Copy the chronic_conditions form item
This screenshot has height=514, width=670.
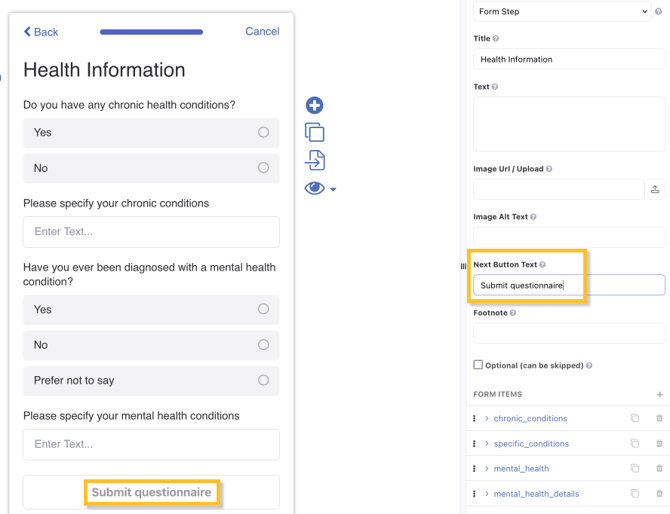(x=634, y=419)
